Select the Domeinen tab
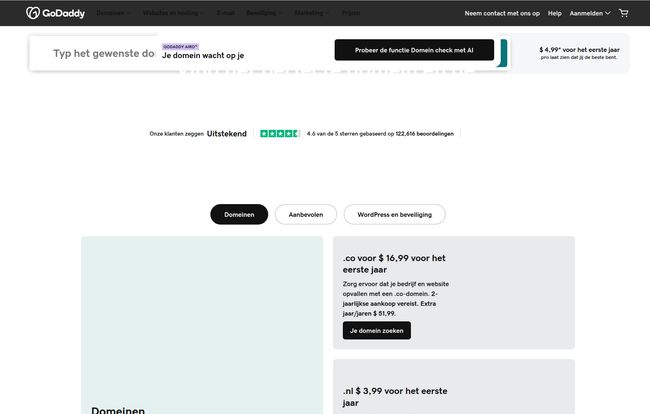 (x=239, y=214)
